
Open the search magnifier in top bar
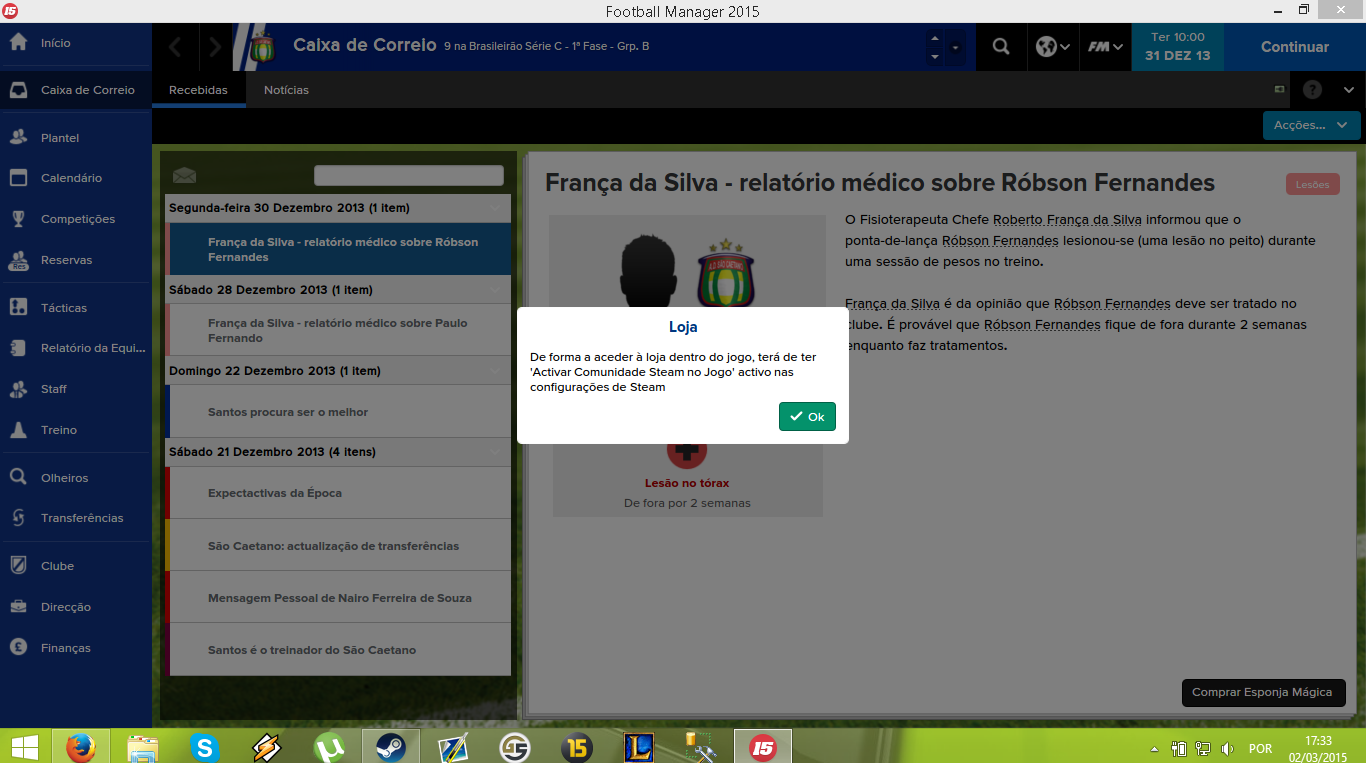coord(1000,47)
